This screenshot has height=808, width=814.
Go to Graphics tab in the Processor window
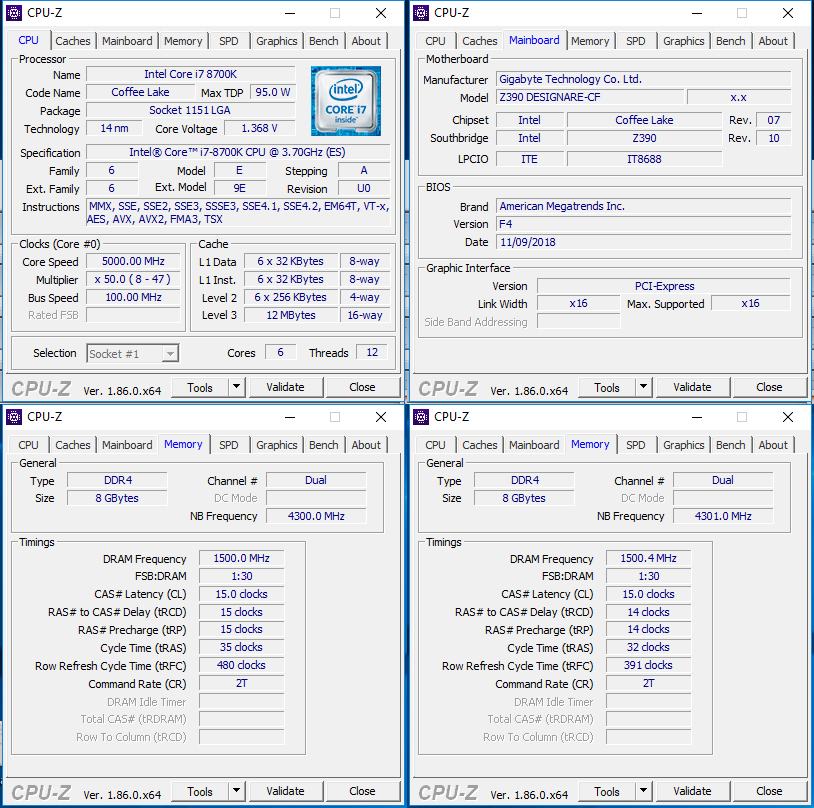pos(277,41)
